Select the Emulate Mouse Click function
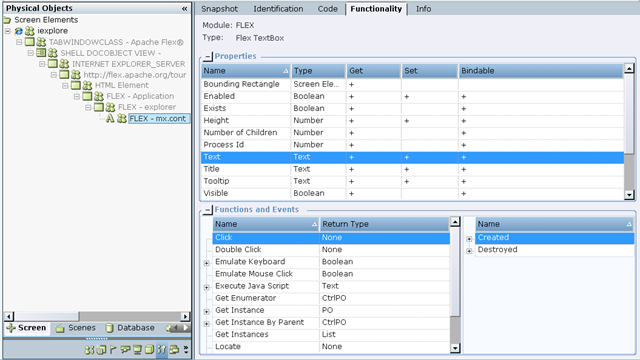Screen dimensions: 640x360 331,274
